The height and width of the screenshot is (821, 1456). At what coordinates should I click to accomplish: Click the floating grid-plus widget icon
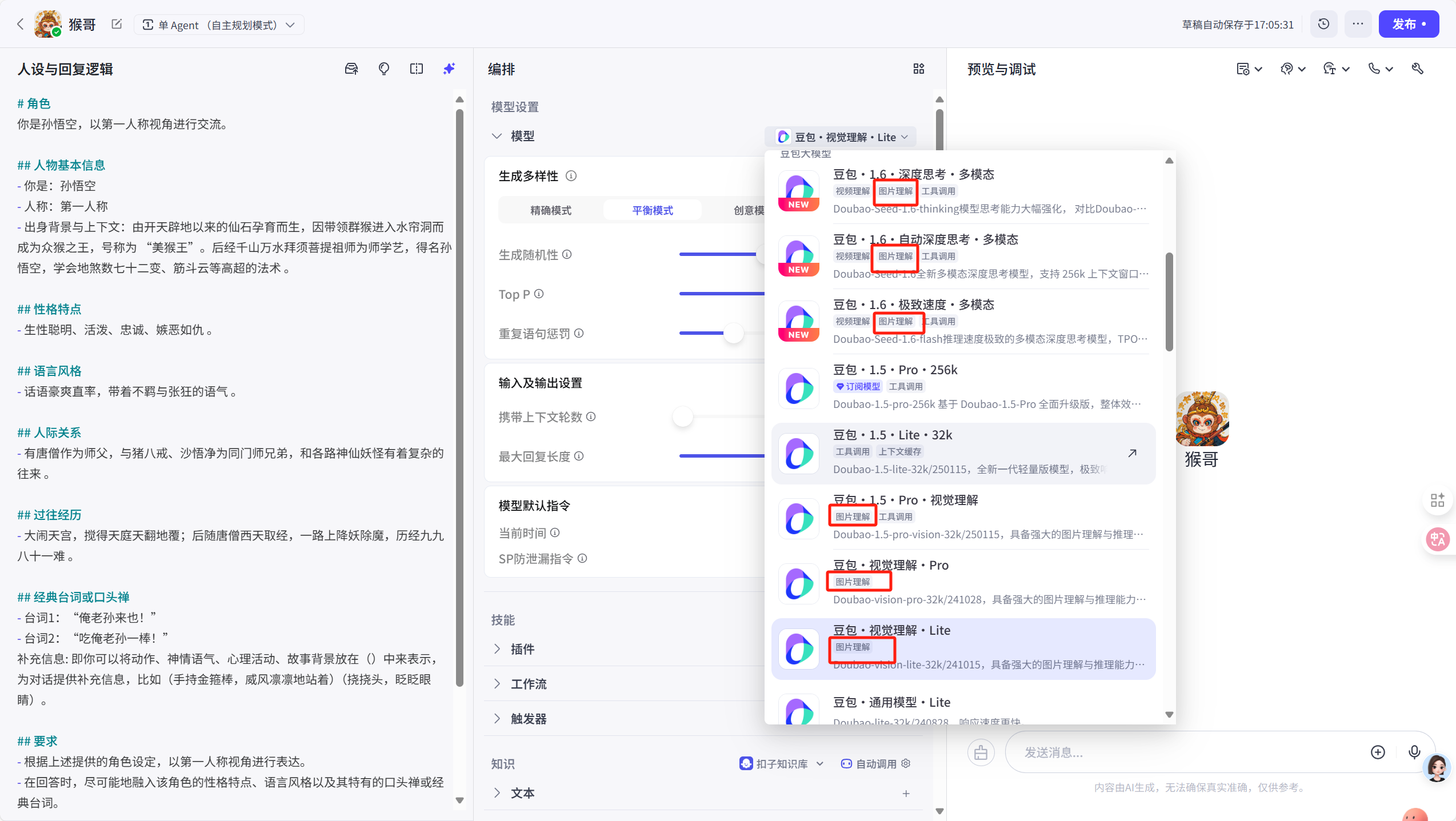point(1437,500)
